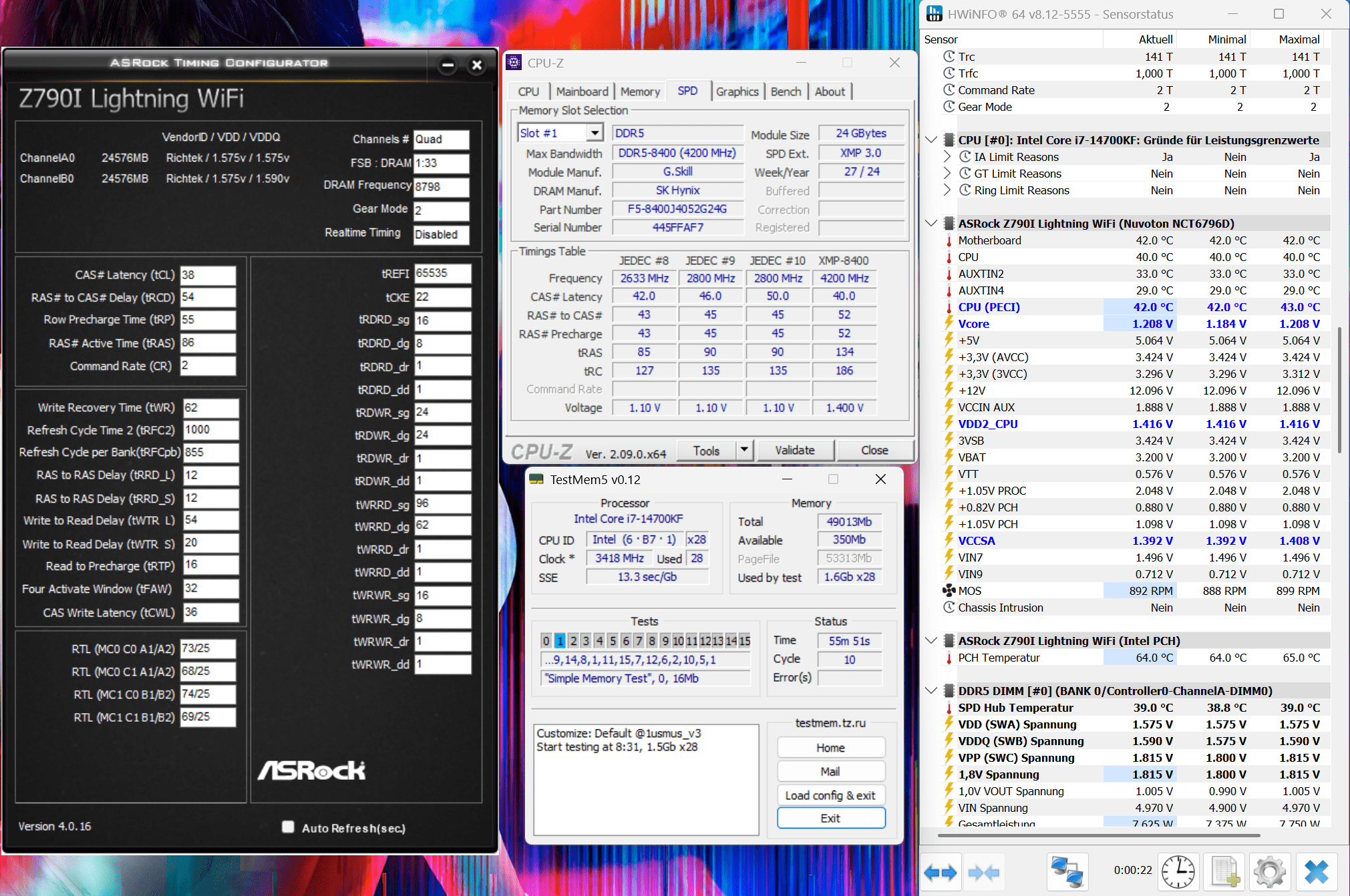Click HWiNFO vertical scrollbar thumb
The width and height of the screenshot is (1350, 896).
click(1339, 391)
